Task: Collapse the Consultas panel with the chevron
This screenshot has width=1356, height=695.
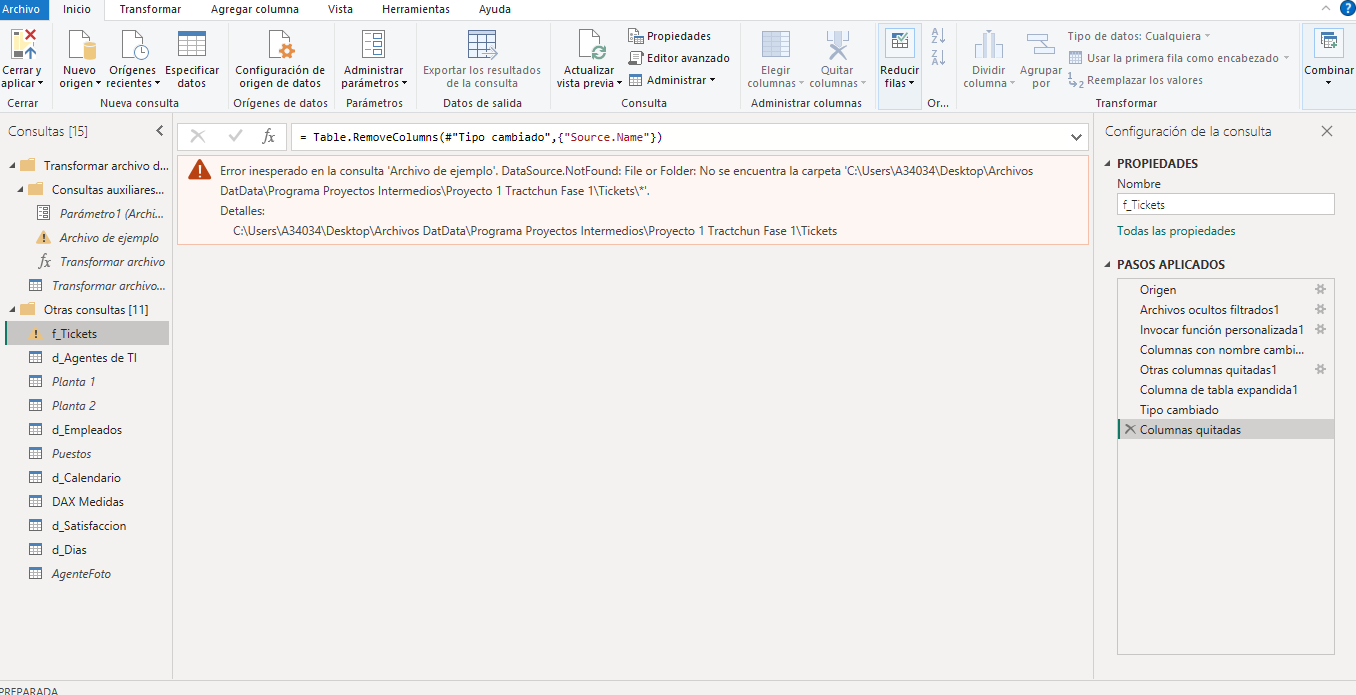Action: pyautogui.click(x=159, y=131)
